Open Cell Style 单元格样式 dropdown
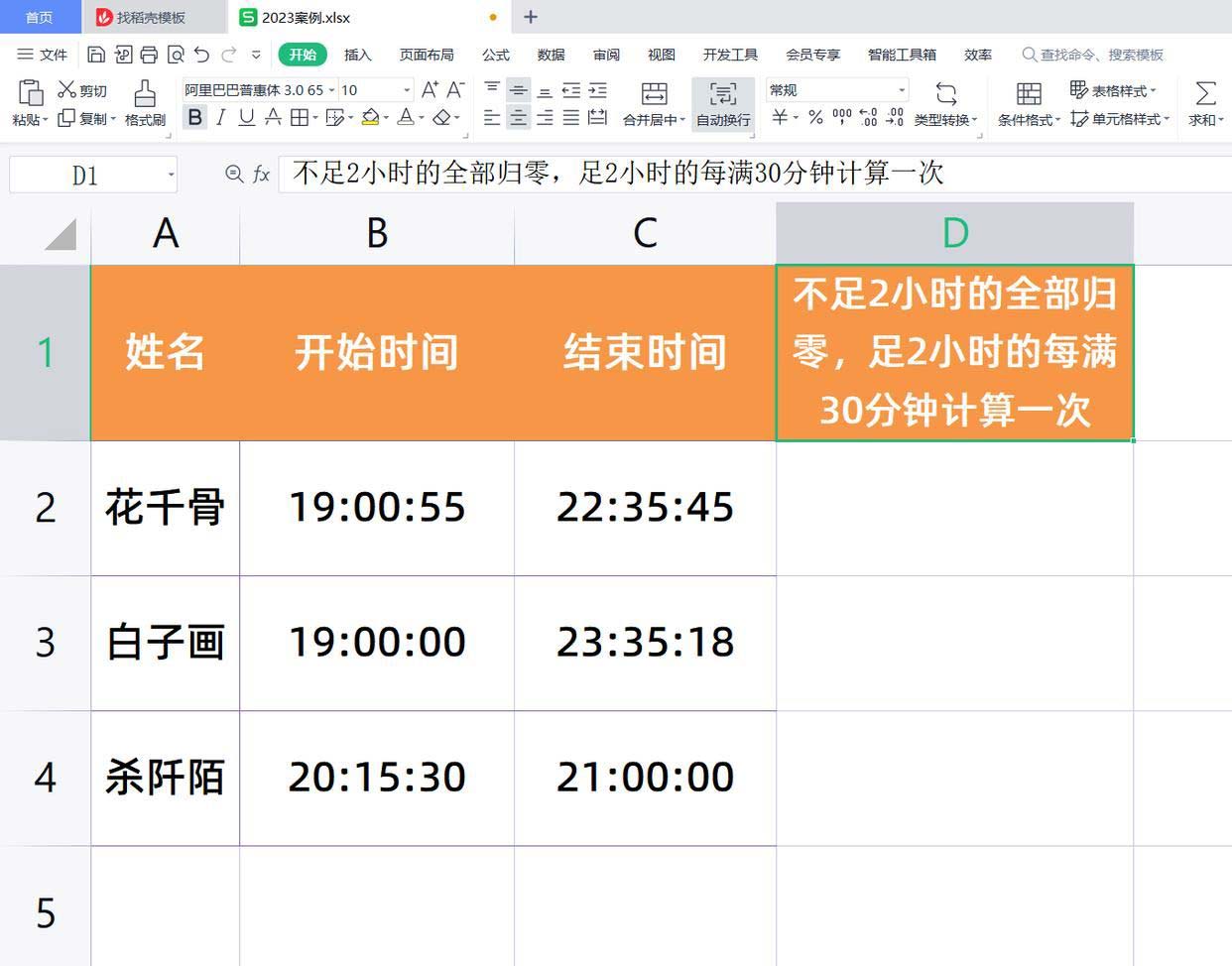1232x966 pixels. pyautogui.click(x=1120, y=119)
